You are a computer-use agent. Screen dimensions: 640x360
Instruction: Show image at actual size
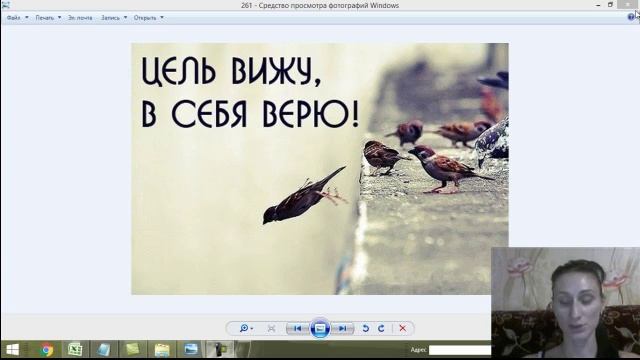pyautogui.click(x=271, y=328)
